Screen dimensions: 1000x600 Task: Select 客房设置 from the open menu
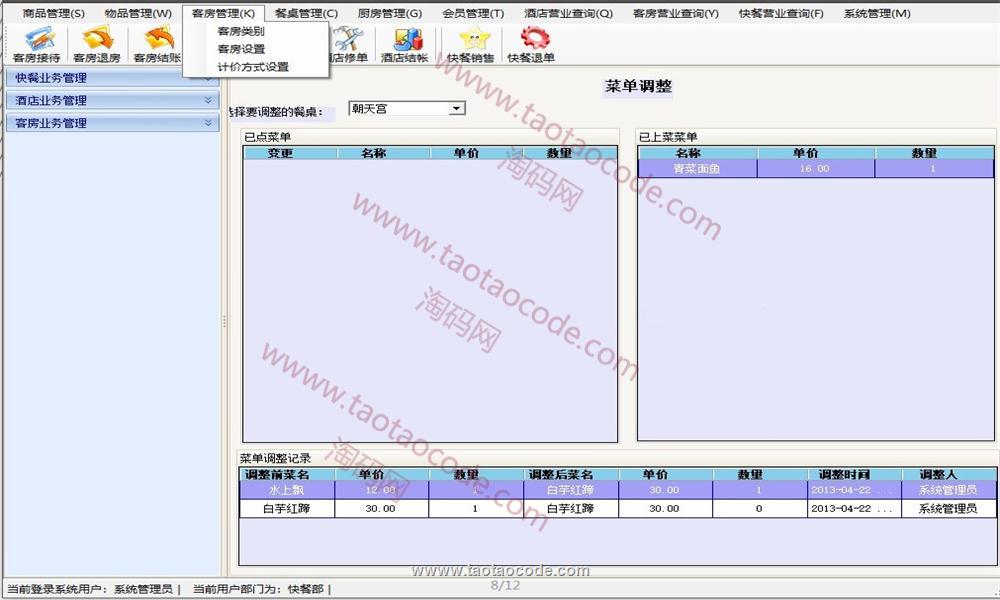(x=241, y=49)
